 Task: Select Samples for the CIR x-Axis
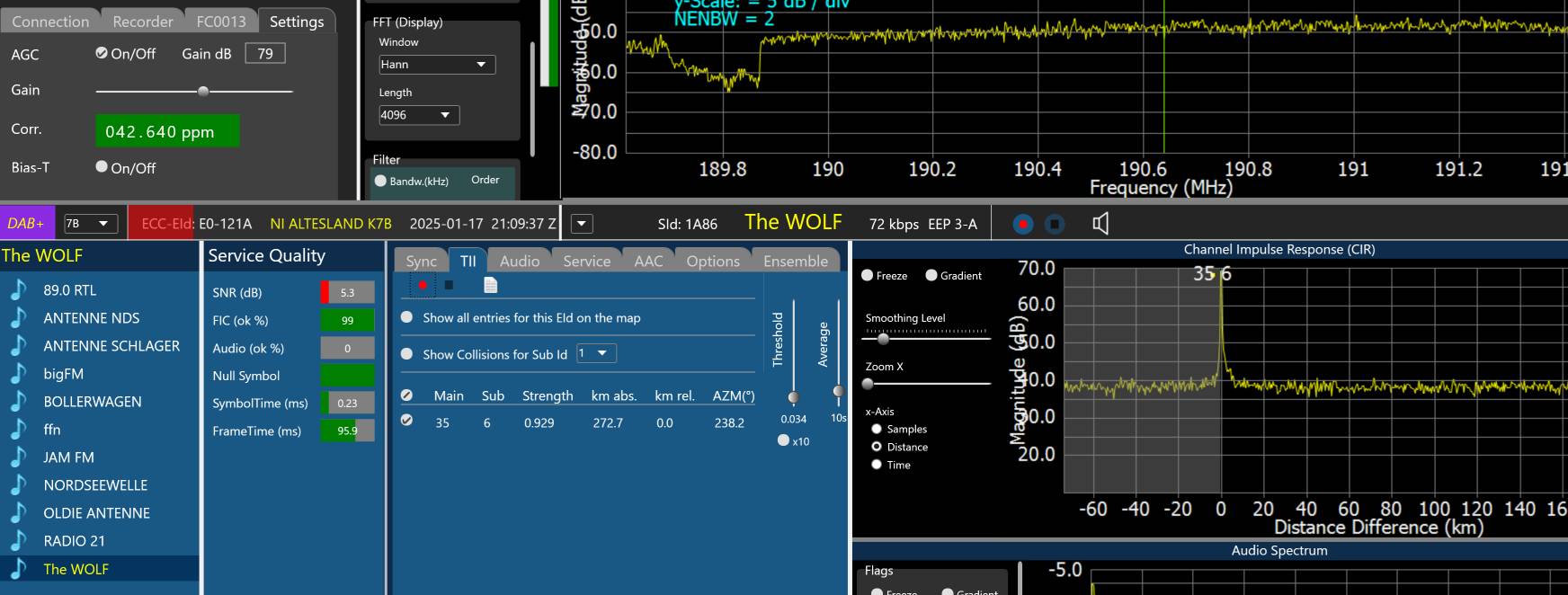point(877,429)
